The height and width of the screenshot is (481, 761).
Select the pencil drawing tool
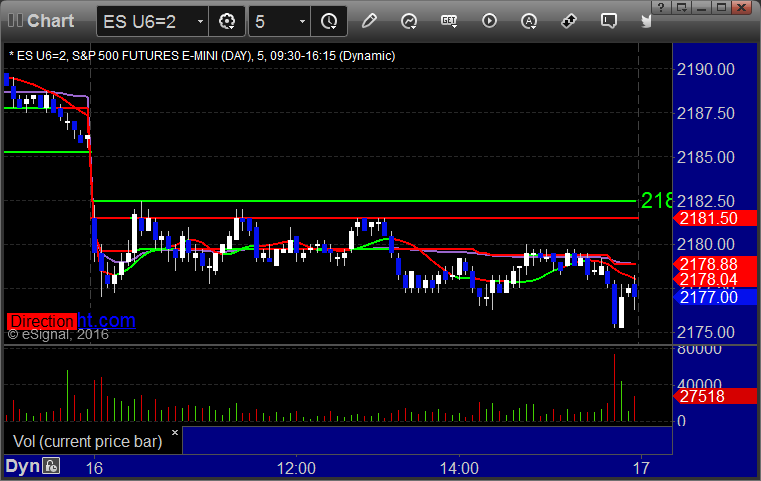[x=369, y=21]
